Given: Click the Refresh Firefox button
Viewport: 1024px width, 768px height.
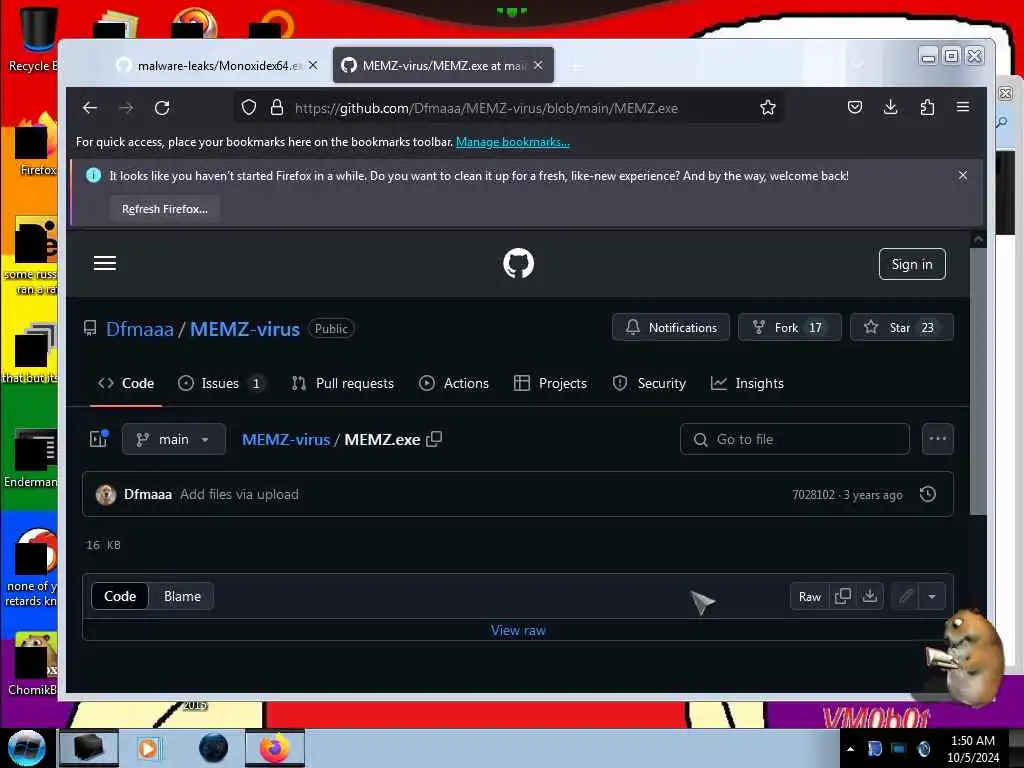Looking at the screenshot, I should pos(165,209).
